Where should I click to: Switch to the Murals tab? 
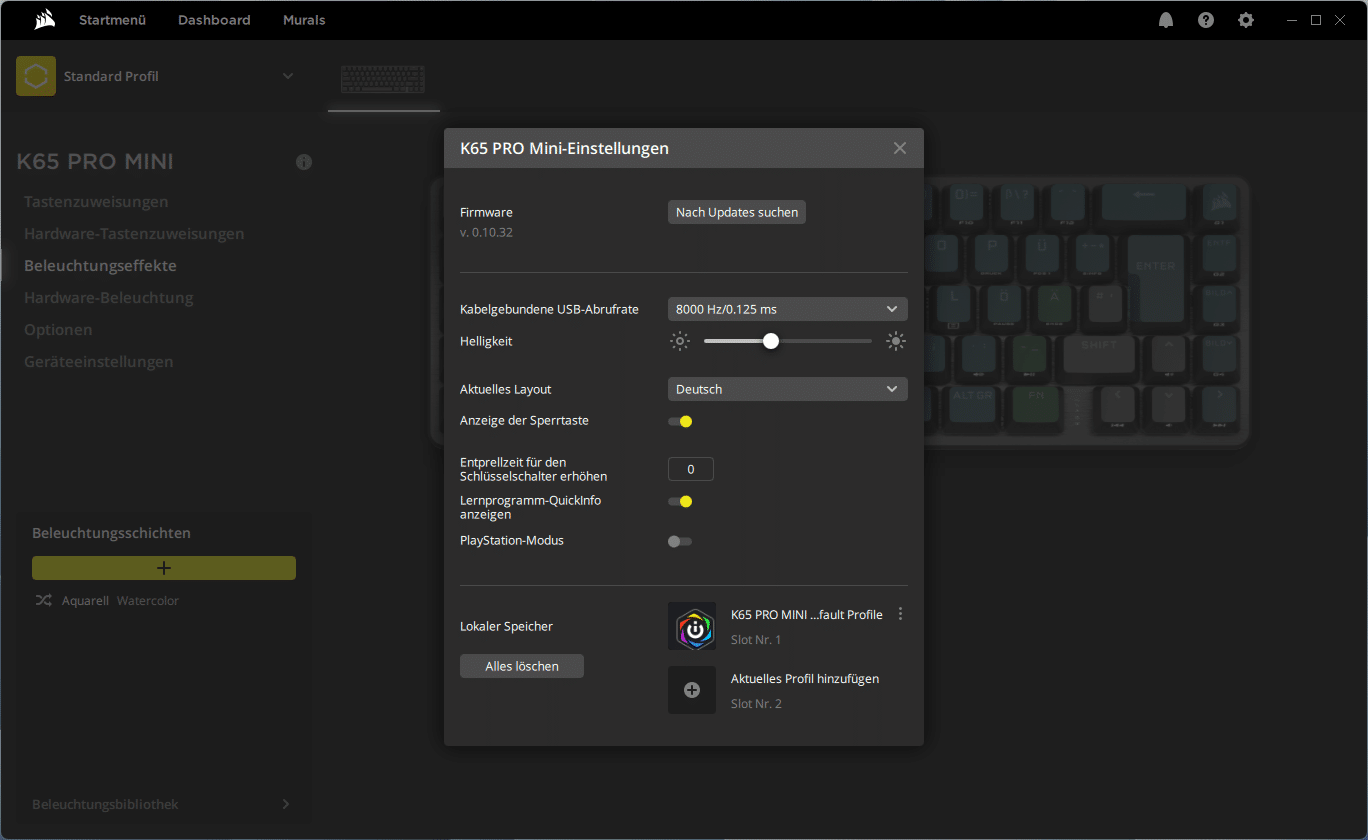(304, 20)
